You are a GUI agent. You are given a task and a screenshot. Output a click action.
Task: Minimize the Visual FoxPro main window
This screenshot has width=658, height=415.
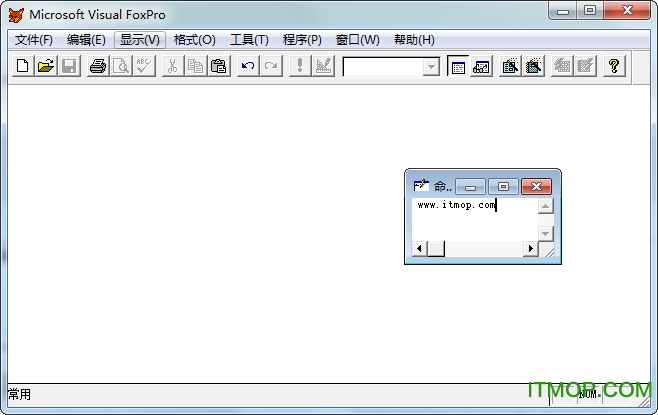[x=563, y=10]
